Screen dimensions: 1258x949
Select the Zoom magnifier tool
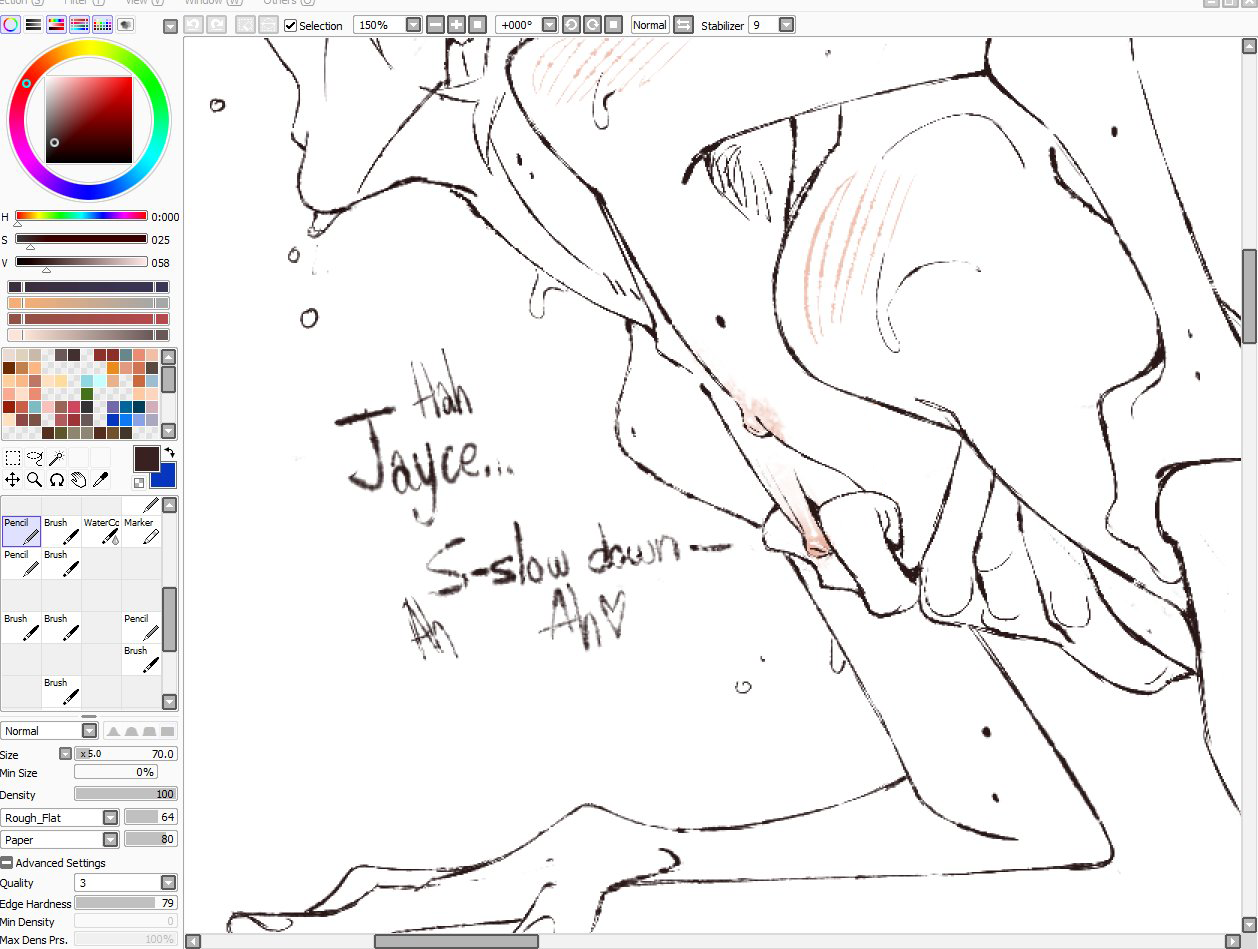pyautogui.click(x=34, y=480)
